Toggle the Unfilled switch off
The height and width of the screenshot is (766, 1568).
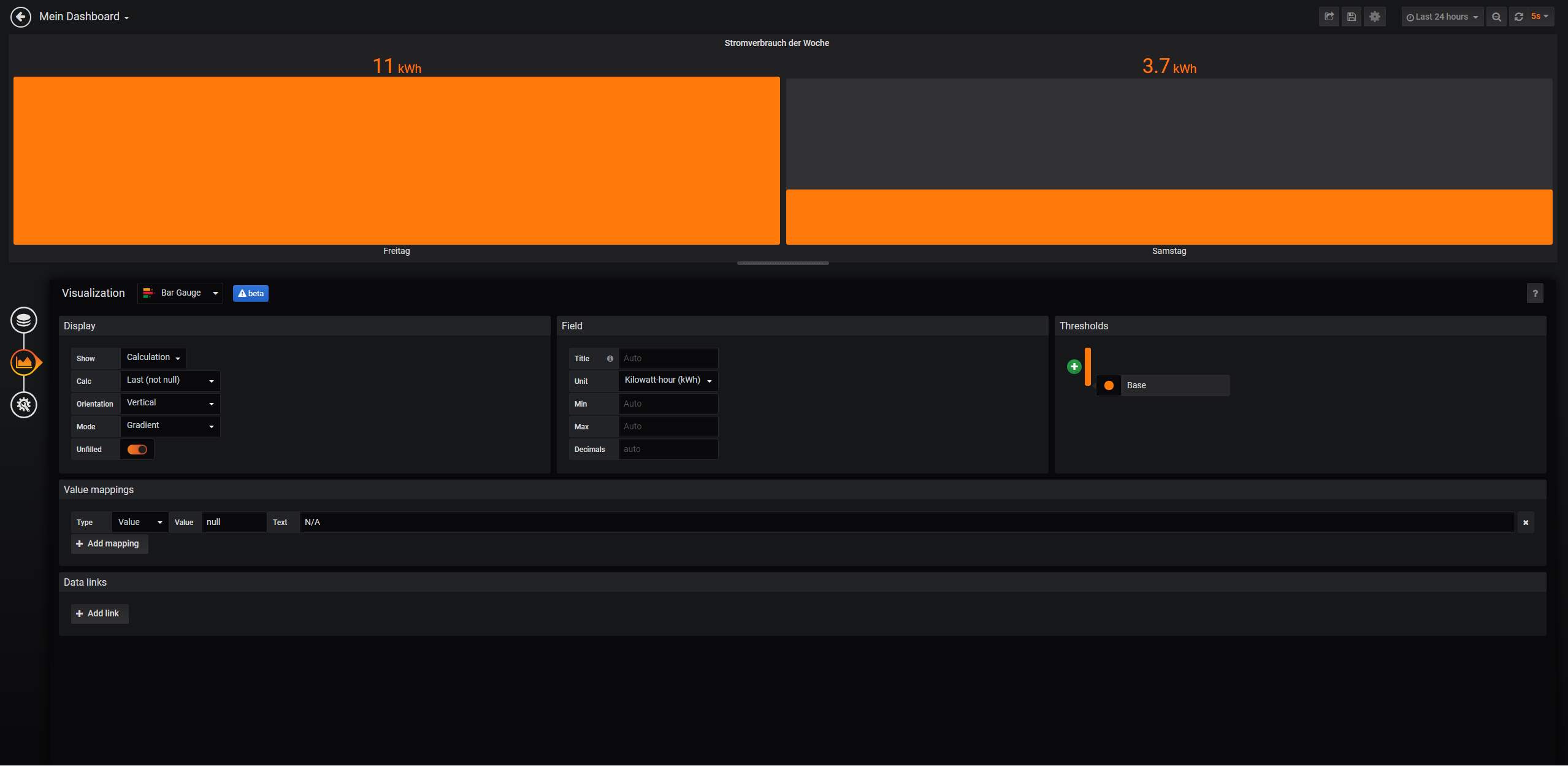(137, 450)
